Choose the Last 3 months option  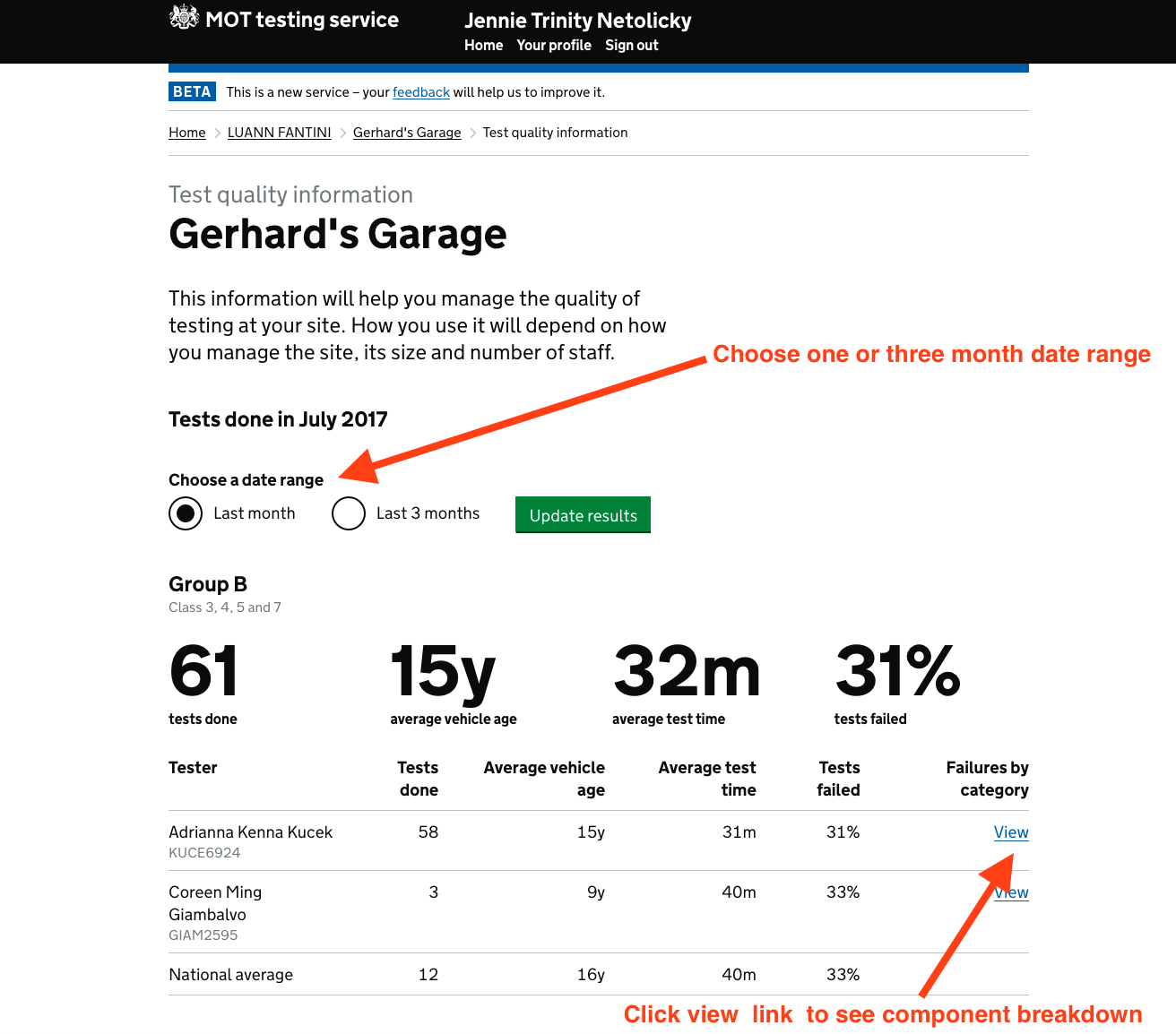click(x=349, y=513)
